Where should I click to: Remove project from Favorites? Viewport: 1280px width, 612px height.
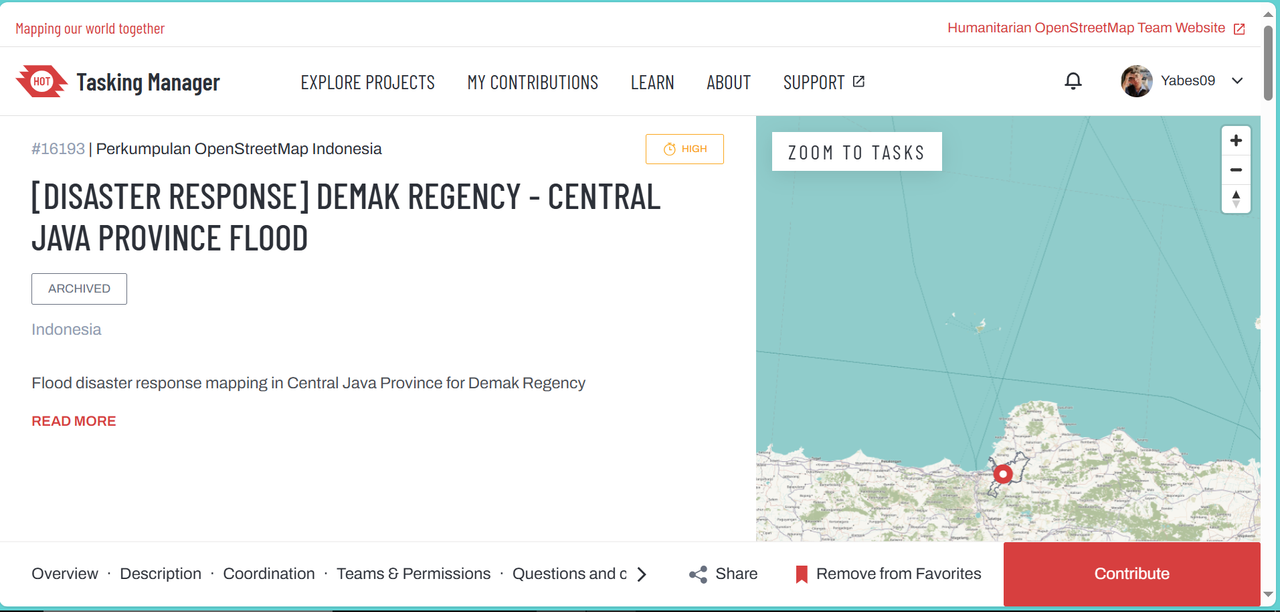coord(888,574)
